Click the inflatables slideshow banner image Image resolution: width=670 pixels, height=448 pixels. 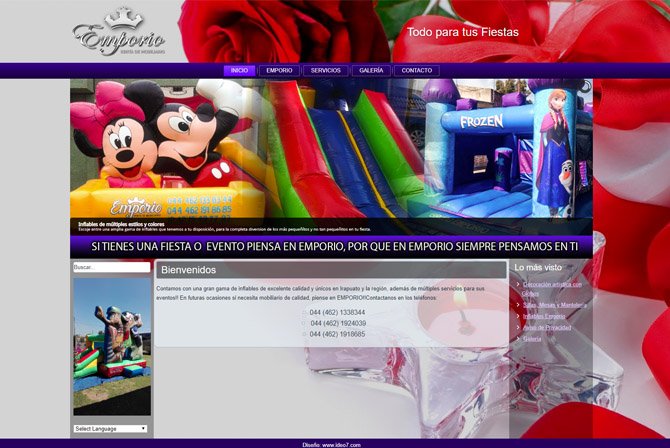tap(331, 156)
